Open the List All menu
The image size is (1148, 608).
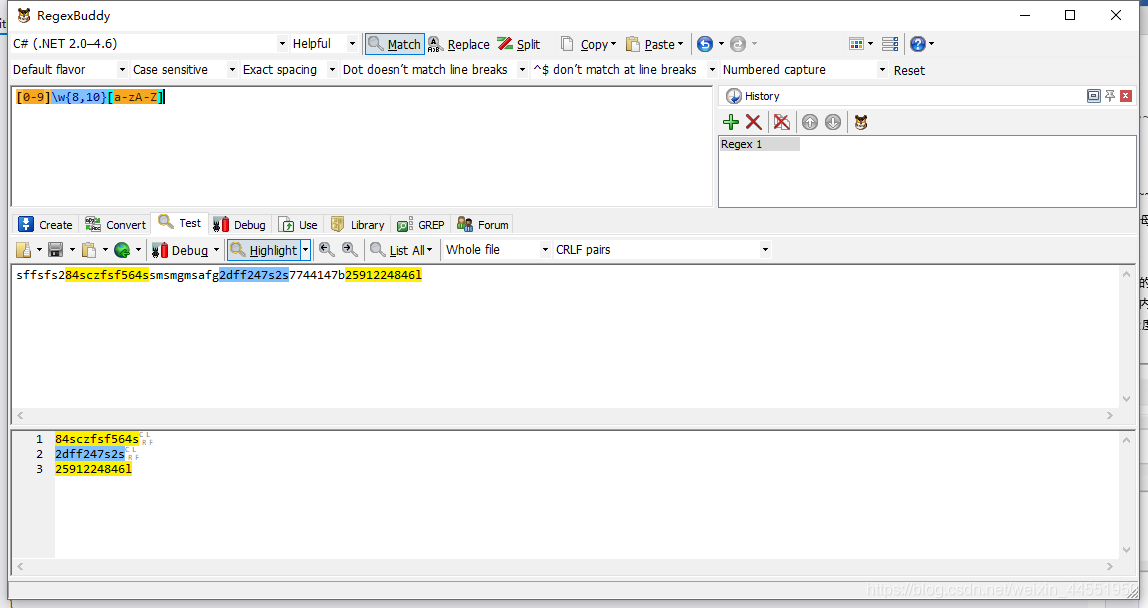401,251
